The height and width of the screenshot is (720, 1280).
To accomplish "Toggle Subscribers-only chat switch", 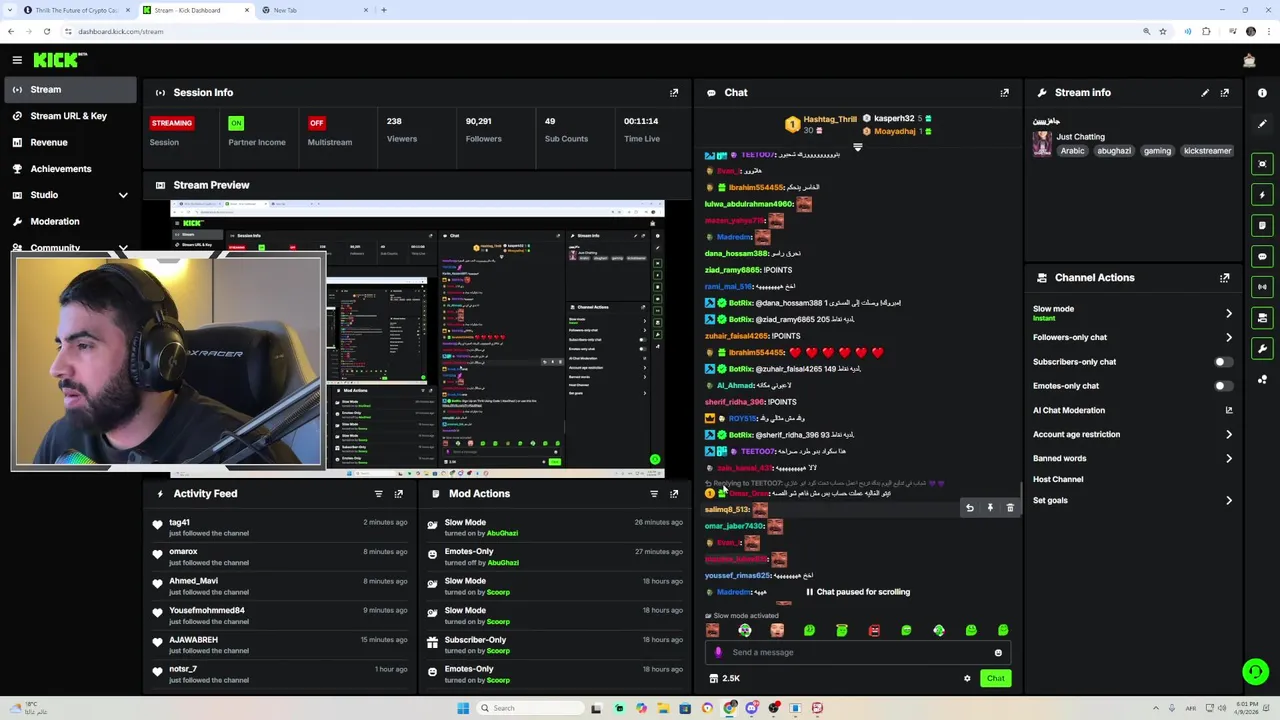I will (x=1223, y=362).
